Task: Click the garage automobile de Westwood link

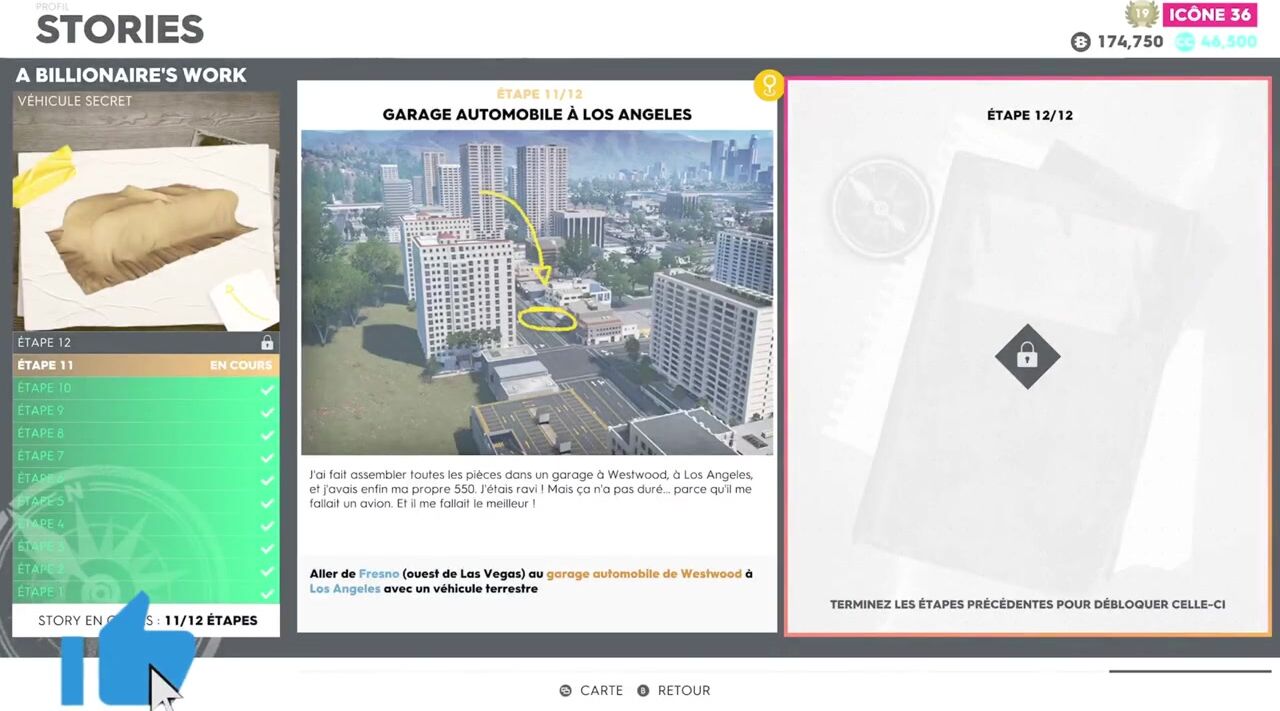Action: tap(644, 574)
